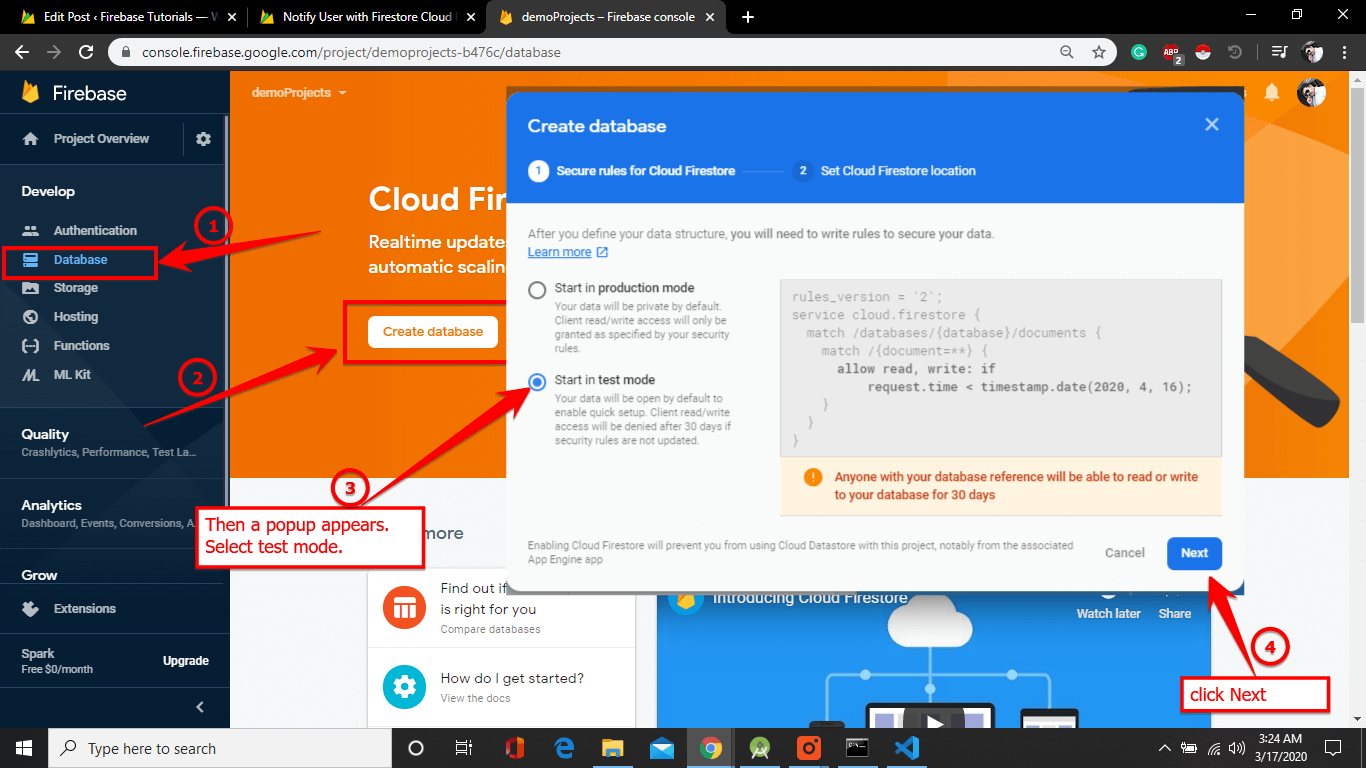Collapse the sidebar with the chevron
This screenshot has height=768, width=1366.
point(200,707)
